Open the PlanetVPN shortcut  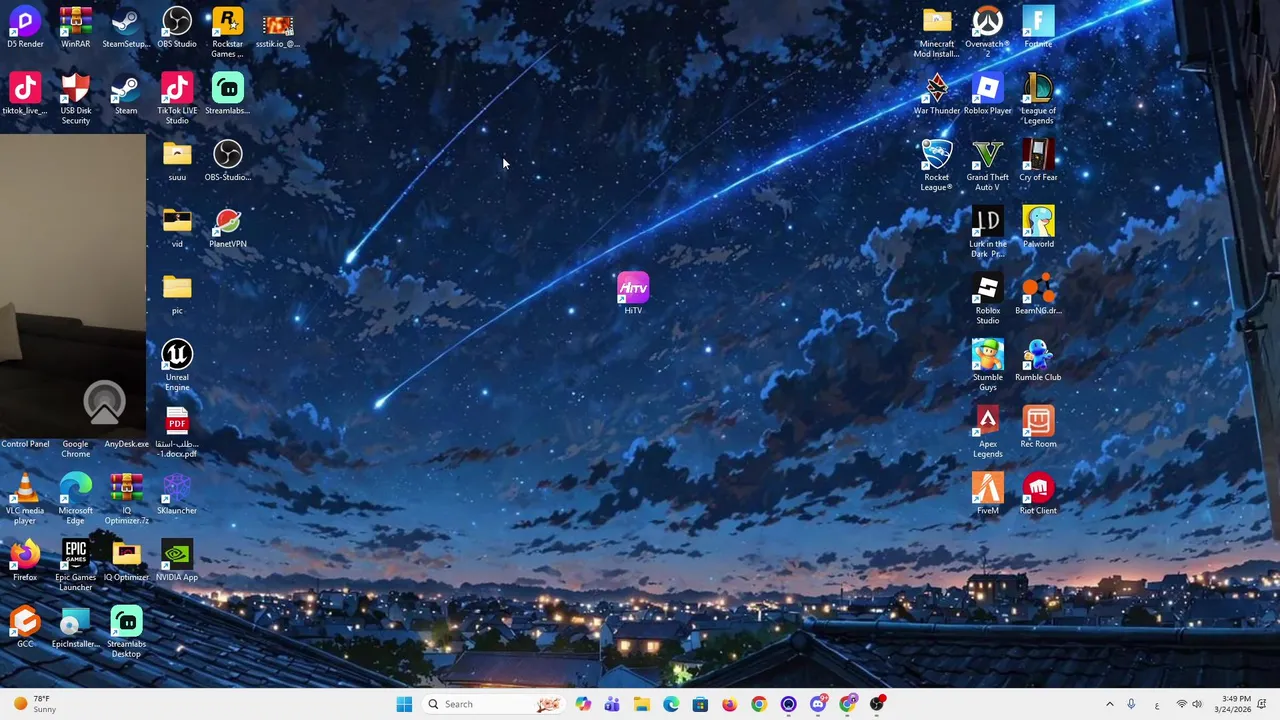tap(228, 228)
